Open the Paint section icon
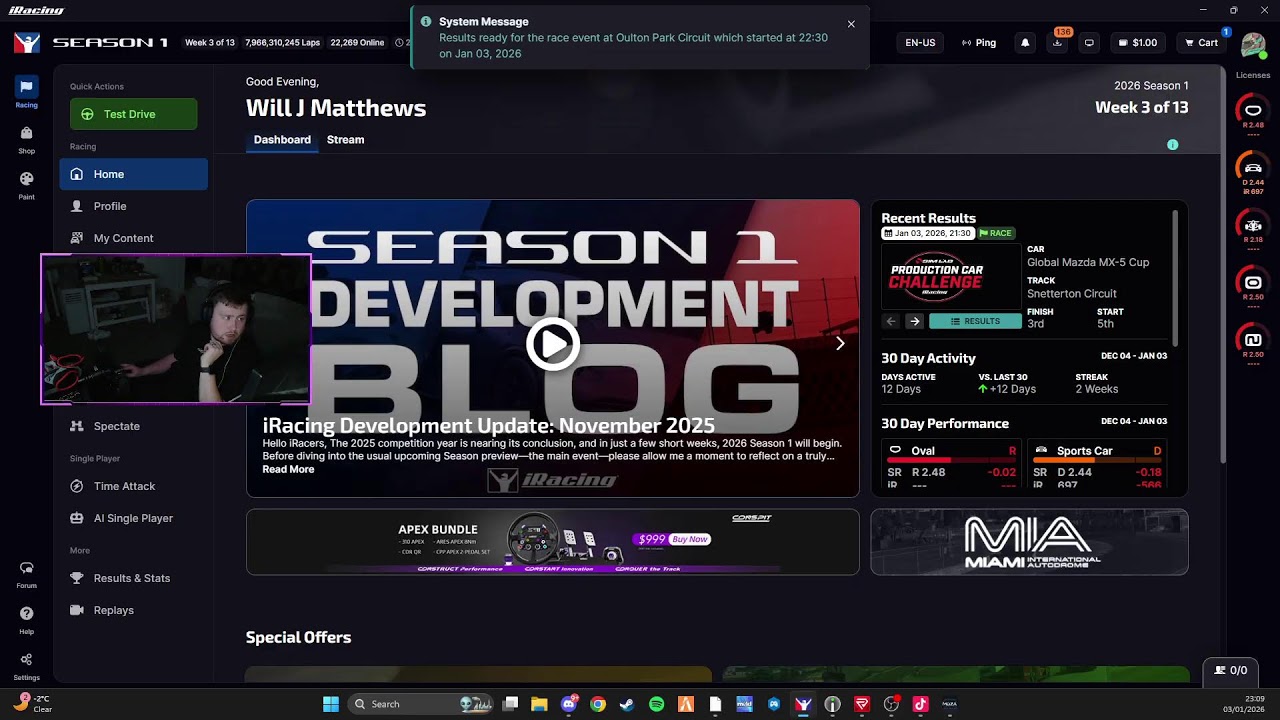The height and width of the screenshot is (720, 1280). click(26, 184)
